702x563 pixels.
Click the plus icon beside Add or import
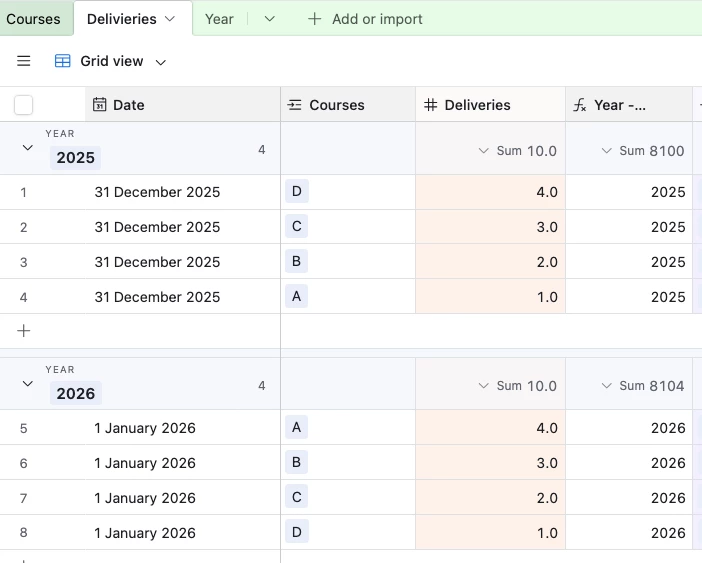(x=315, y=19)
